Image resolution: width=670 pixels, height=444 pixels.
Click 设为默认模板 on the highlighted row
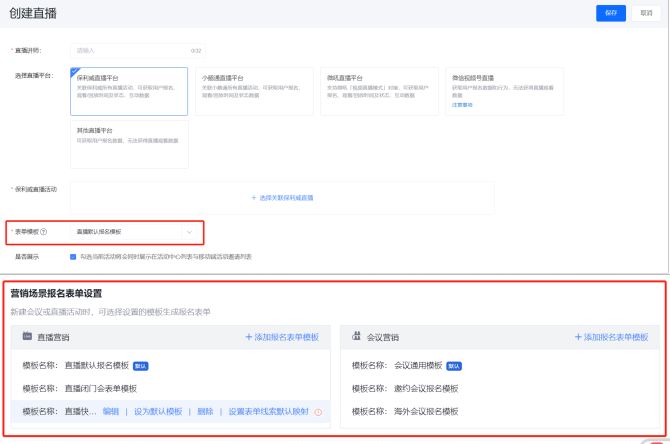(159, 412)
